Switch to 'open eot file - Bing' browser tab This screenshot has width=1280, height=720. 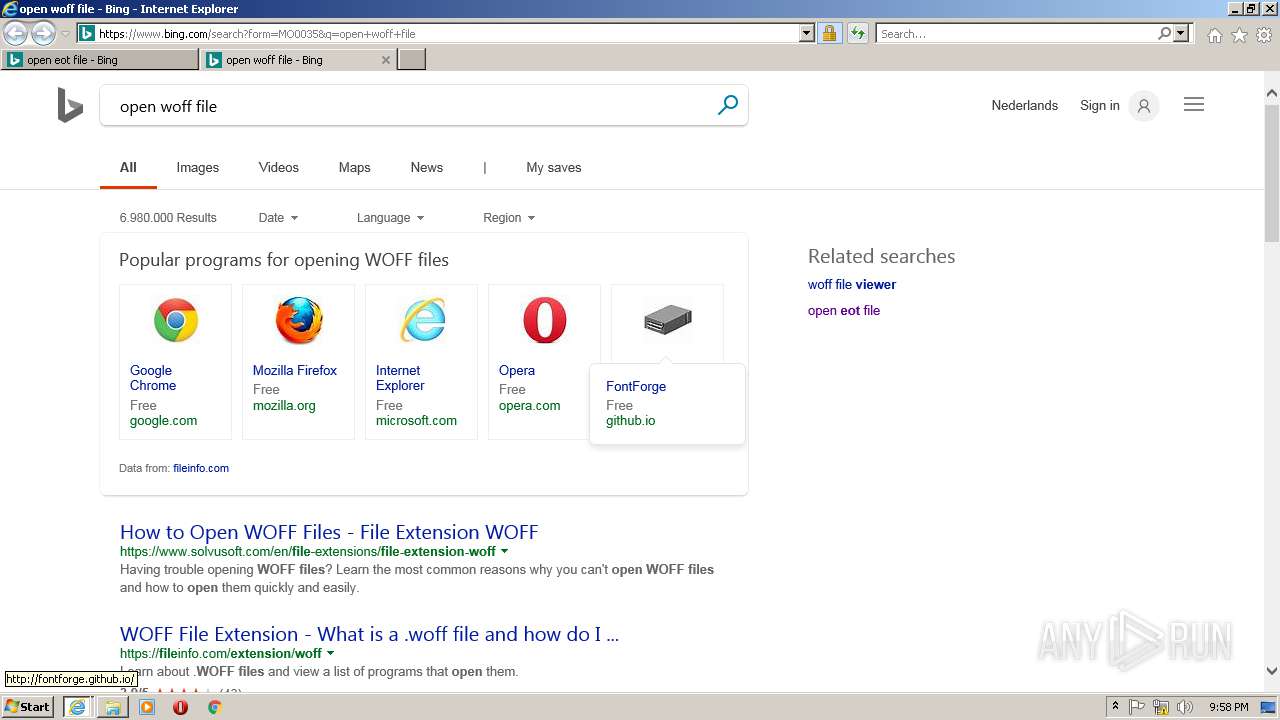click(100, 60)
